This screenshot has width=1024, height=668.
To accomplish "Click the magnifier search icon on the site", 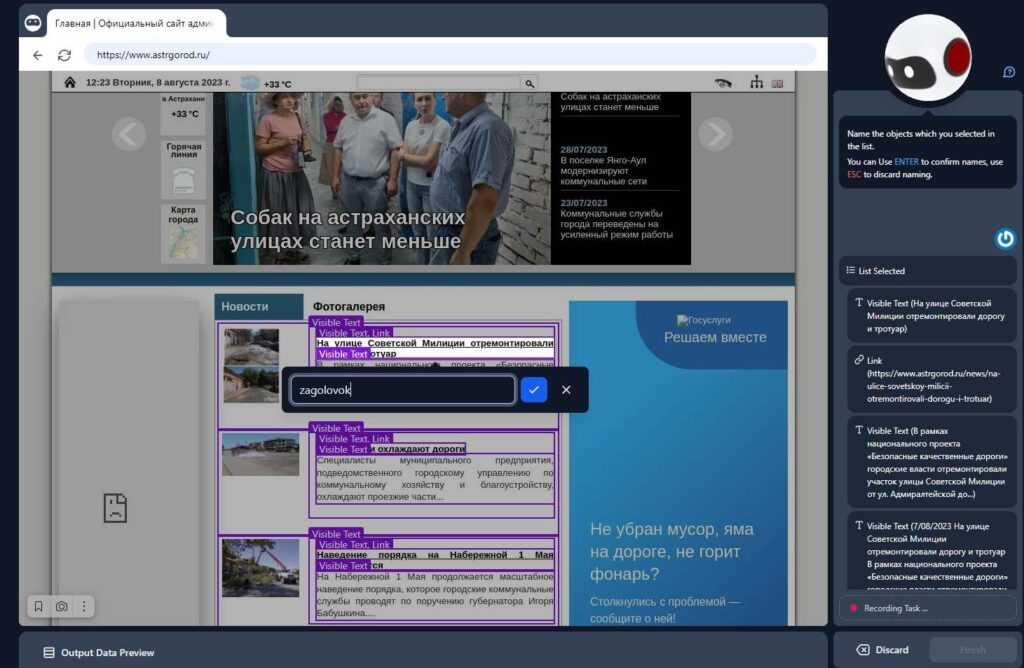I will pos(530,84).
